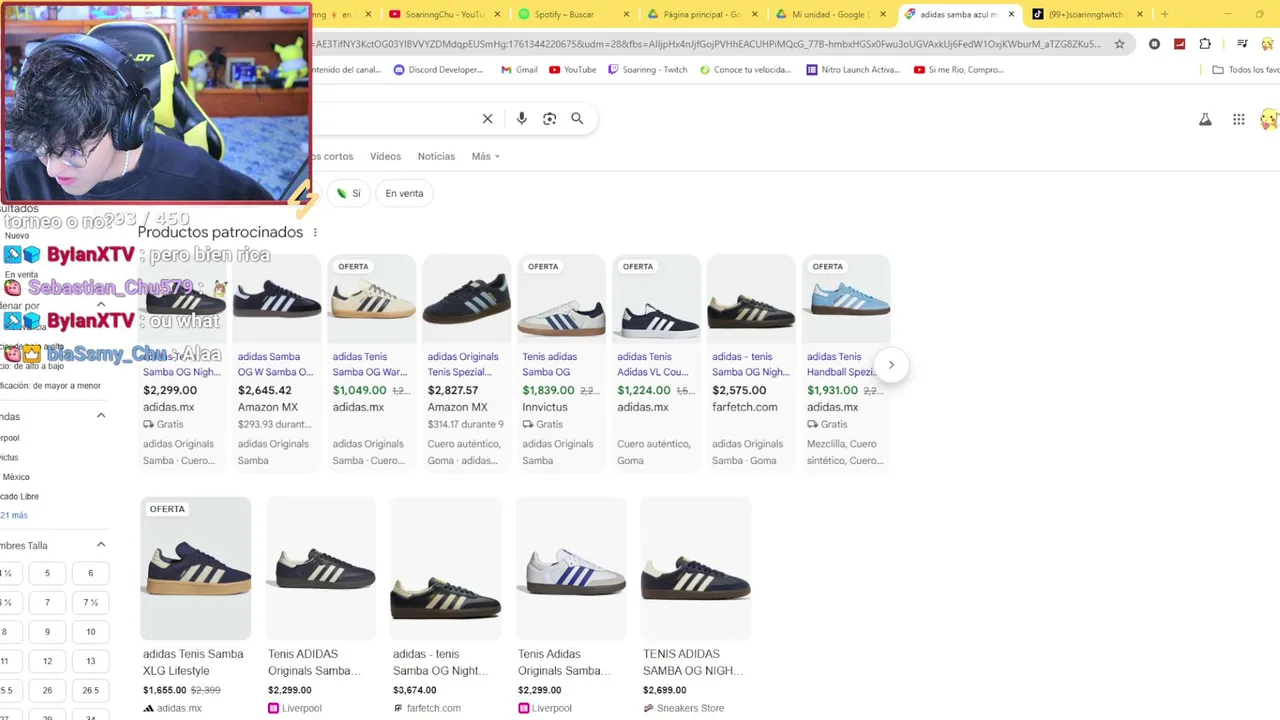1280x720 pixels.
Task: Show next sponsored products with arrow
Action: click(891, 365)
